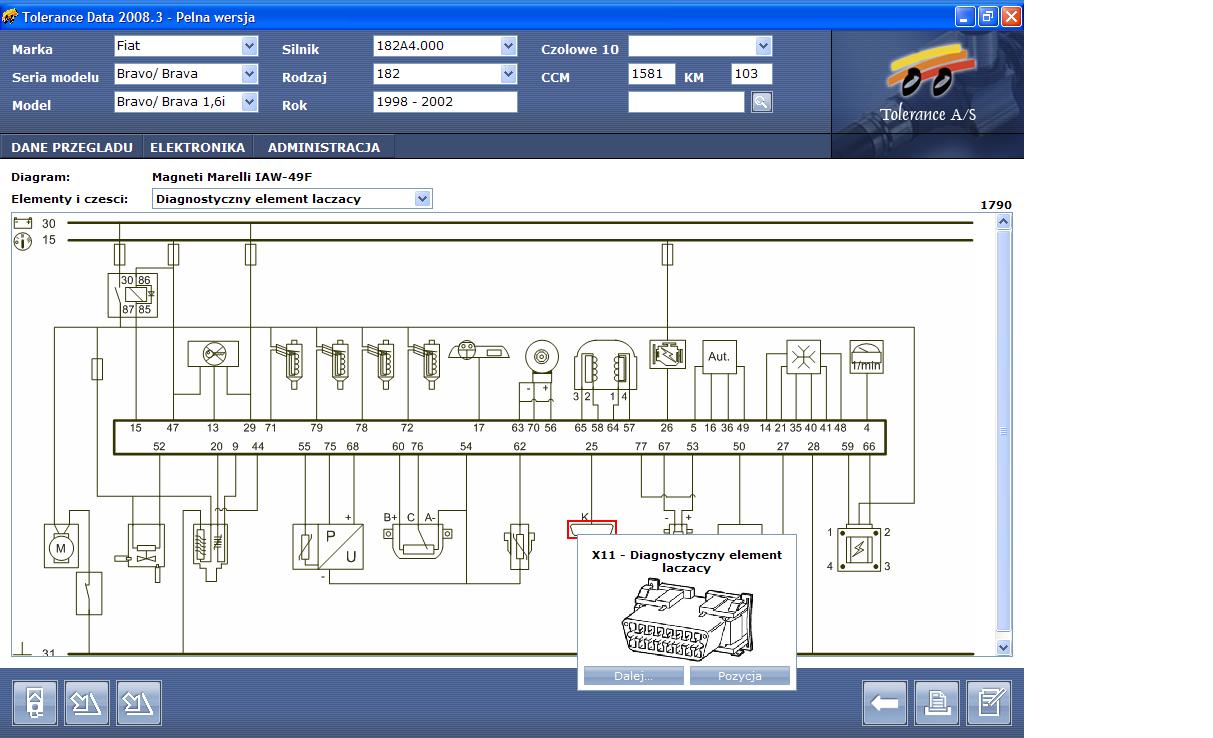Click the fuel pump symbol marked M

point(61,547)
